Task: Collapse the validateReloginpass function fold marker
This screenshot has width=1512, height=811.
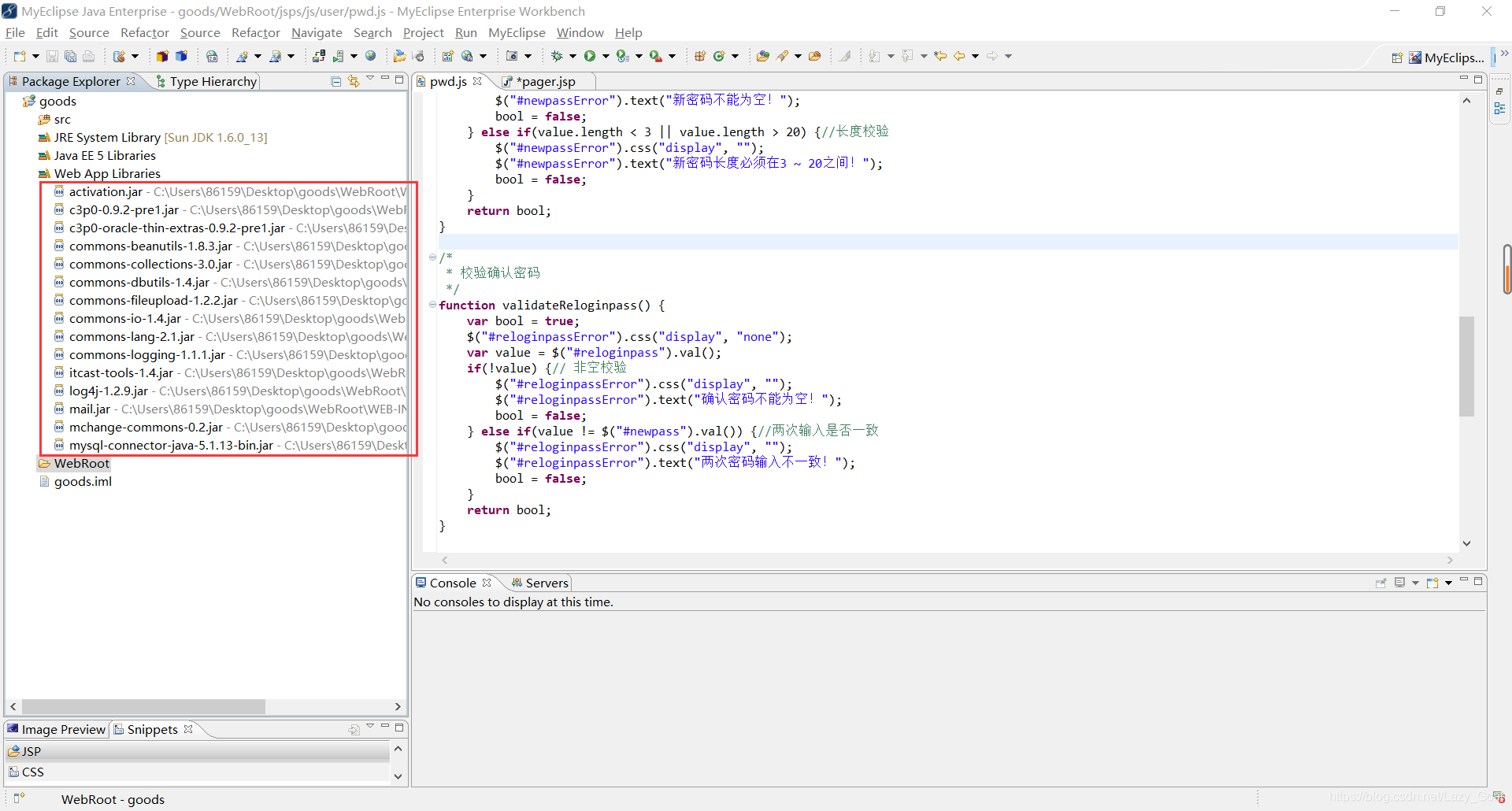Action: (432, 305)
